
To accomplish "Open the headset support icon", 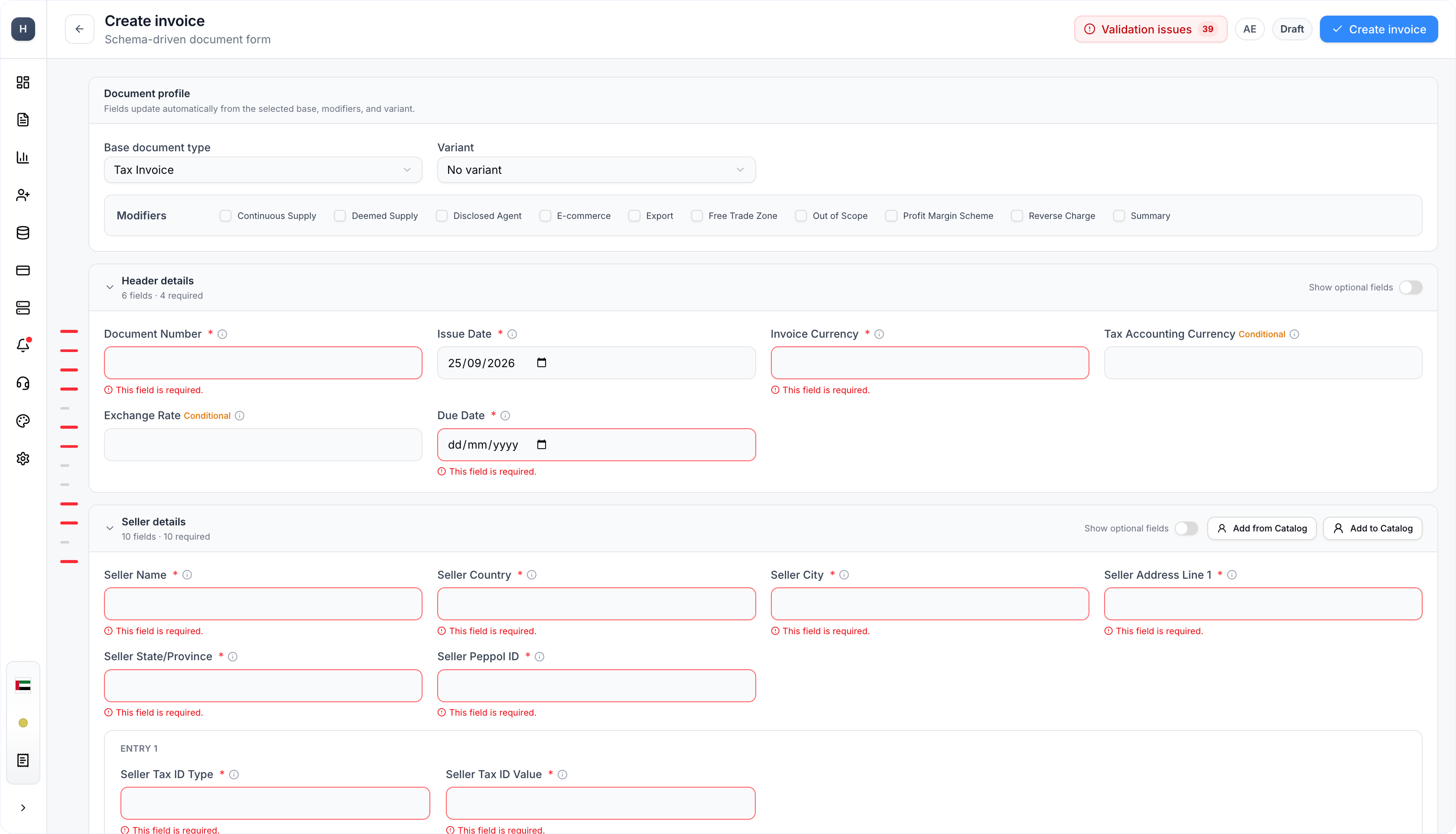I will pos(23,383).
